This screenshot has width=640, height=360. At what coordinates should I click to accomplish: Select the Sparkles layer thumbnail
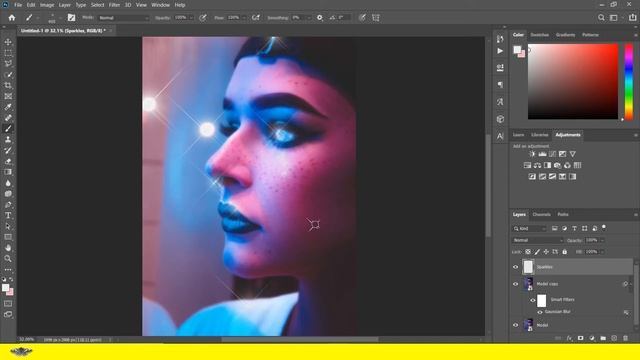click(528, 267)
